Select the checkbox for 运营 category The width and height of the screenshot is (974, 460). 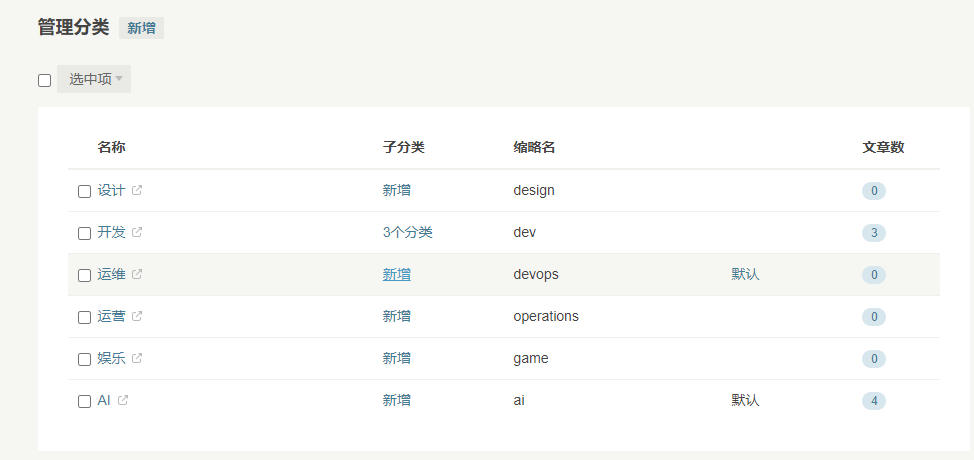(x=84, y=317)
